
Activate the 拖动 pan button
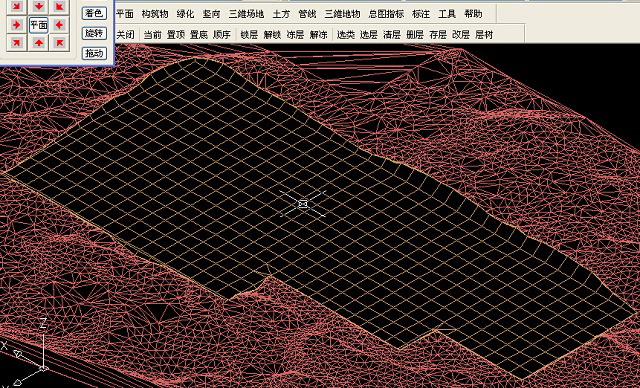[94, 53]
